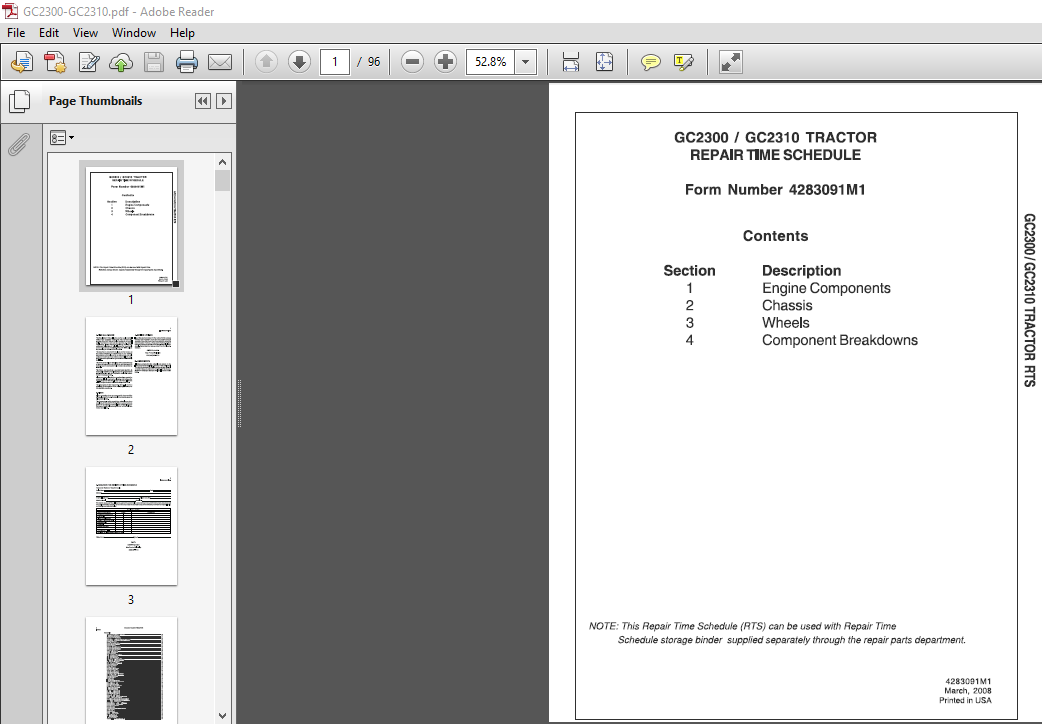Screen dimensions: 1042x724
Task: Click the Page Thumbnails panel icon
Action: (20, 101)
